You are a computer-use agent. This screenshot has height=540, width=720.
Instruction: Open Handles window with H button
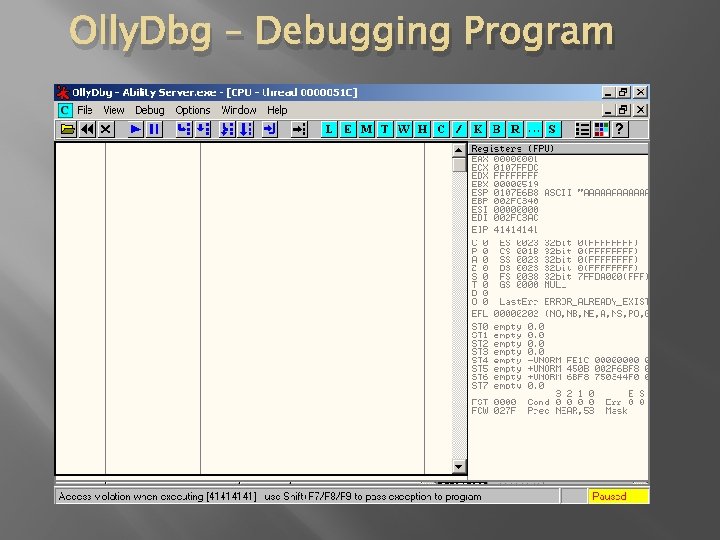[422, 129]
